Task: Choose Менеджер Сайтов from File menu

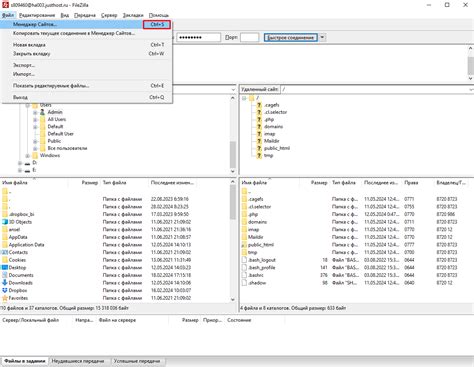Action: pyautogui.click(x=87, y=24)
